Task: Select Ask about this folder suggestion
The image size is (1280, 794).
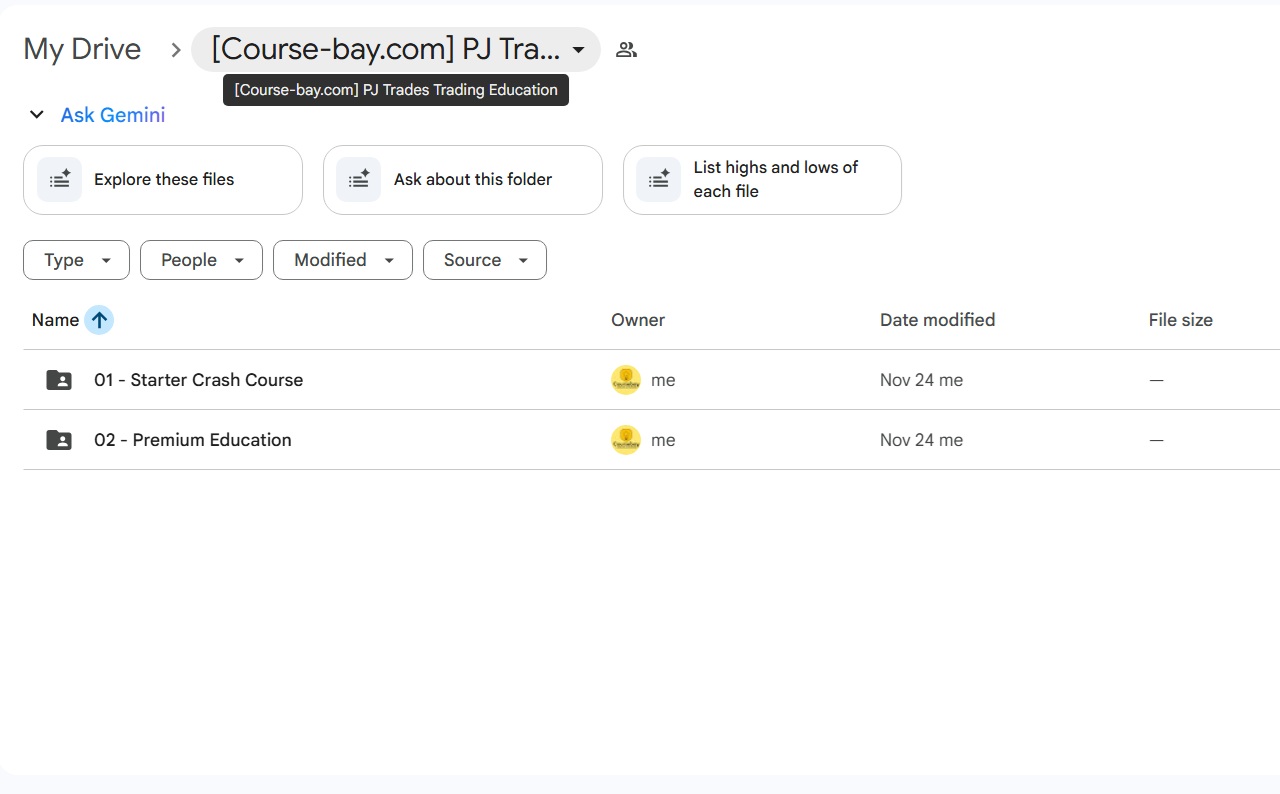Action: click(463, 180)
